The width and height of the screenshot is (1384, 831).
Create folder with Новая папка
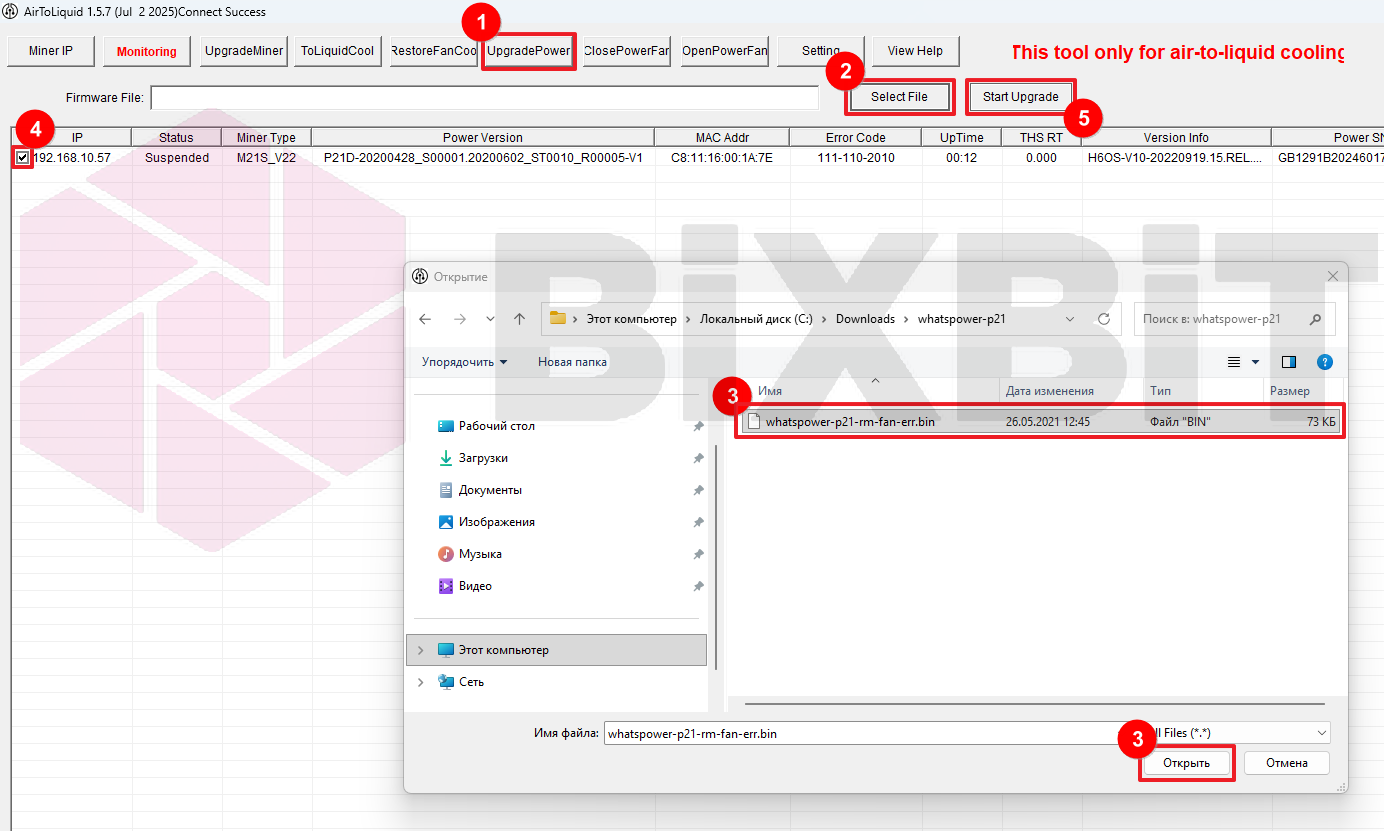click(572, 362)
